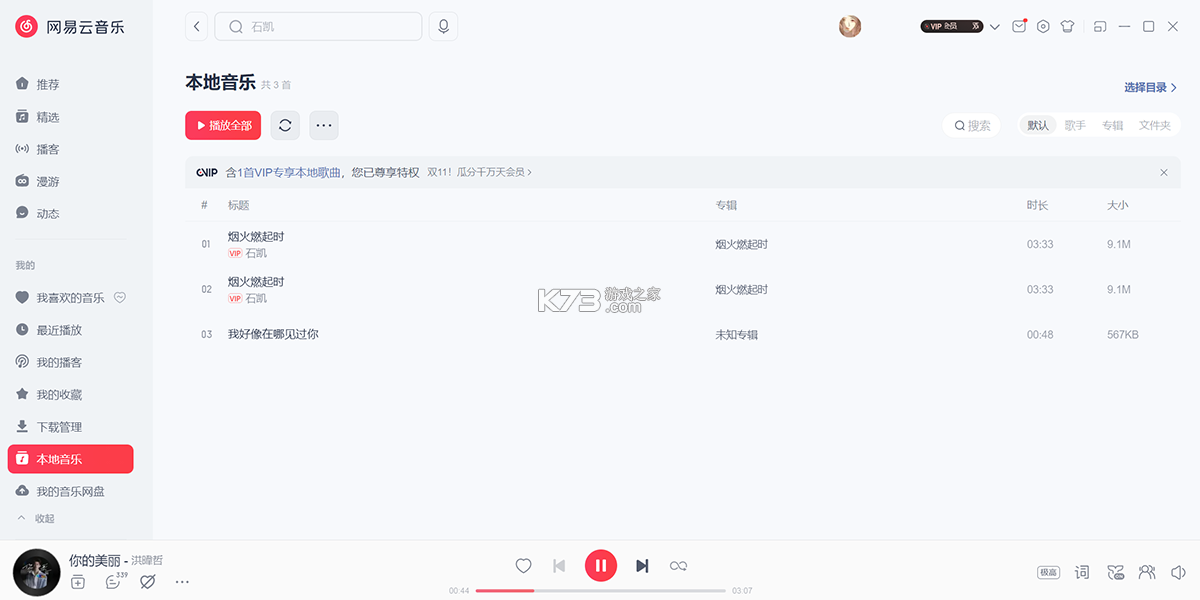
Task: Open lyrics with 词 icon
Action: point(1082,572)
